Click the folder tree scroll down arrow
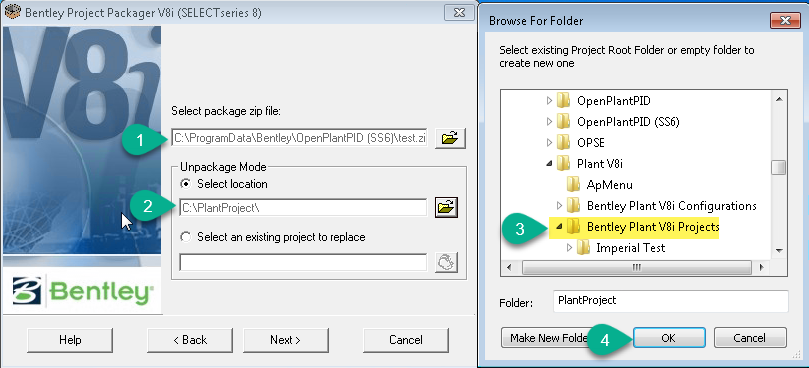The height and width of the screenshot is (368, 809). pyautogui.click(x=779, y=251)
